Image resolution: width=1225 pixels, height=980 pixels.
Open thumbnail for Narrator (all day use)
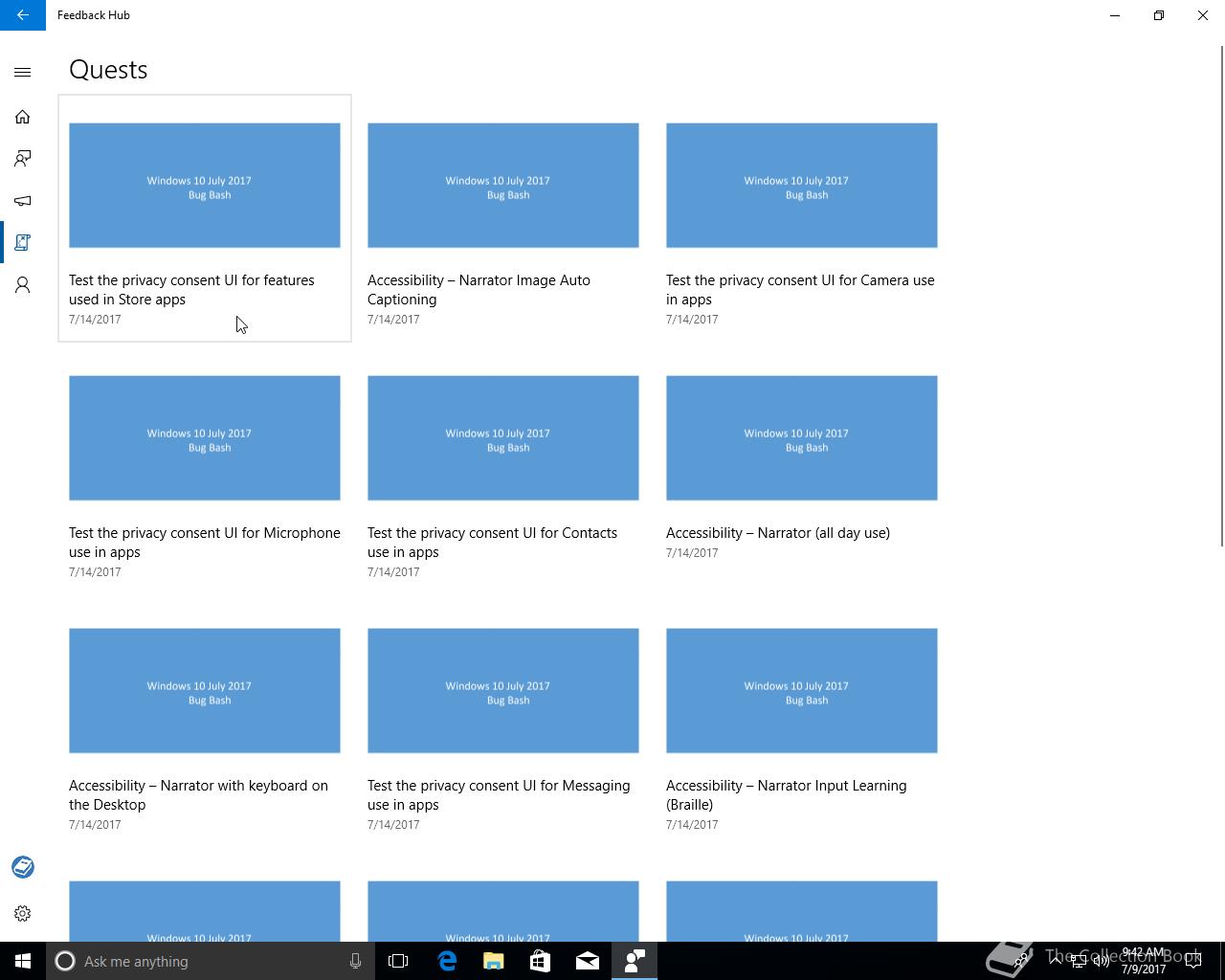pyautogui.click(x=802, y=438)
